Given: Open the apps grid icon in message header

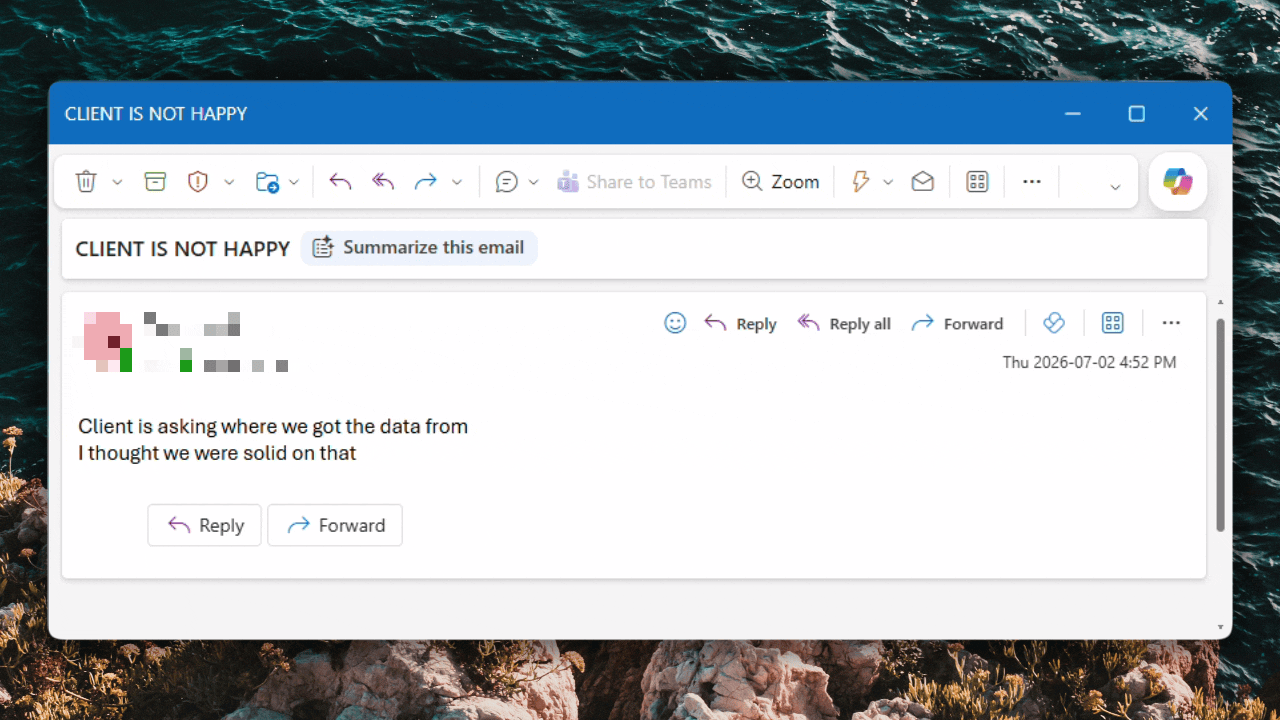Looking at the screenshot, I should click(x=1113, y=323).
